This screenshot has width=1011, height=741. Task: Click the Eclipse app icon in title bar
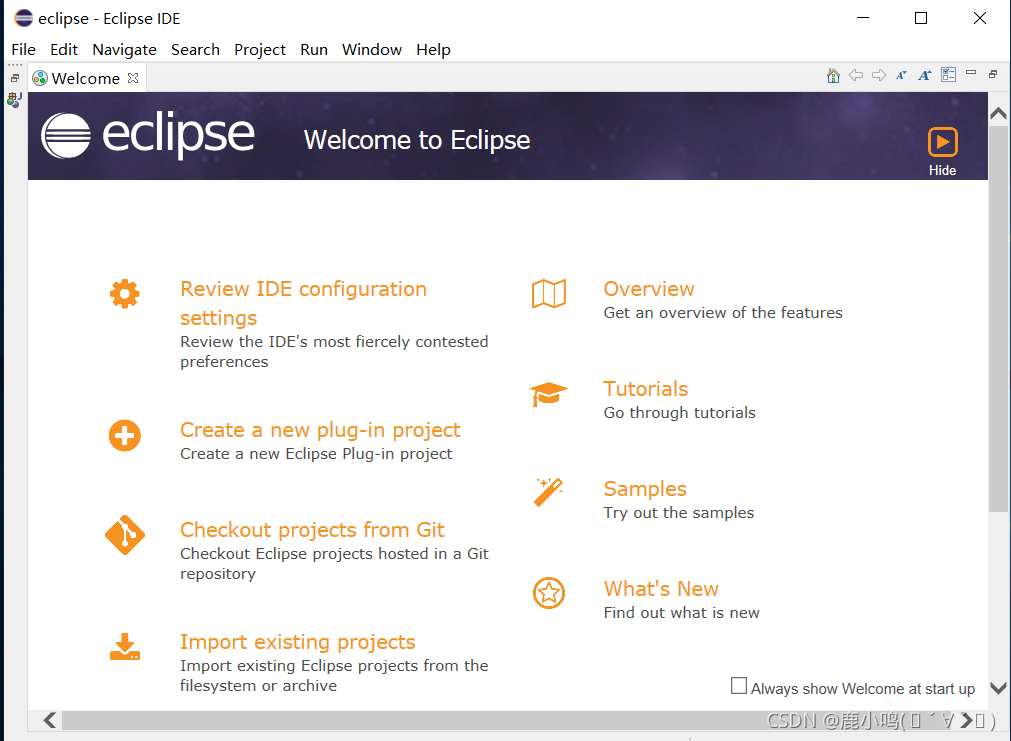23,18
